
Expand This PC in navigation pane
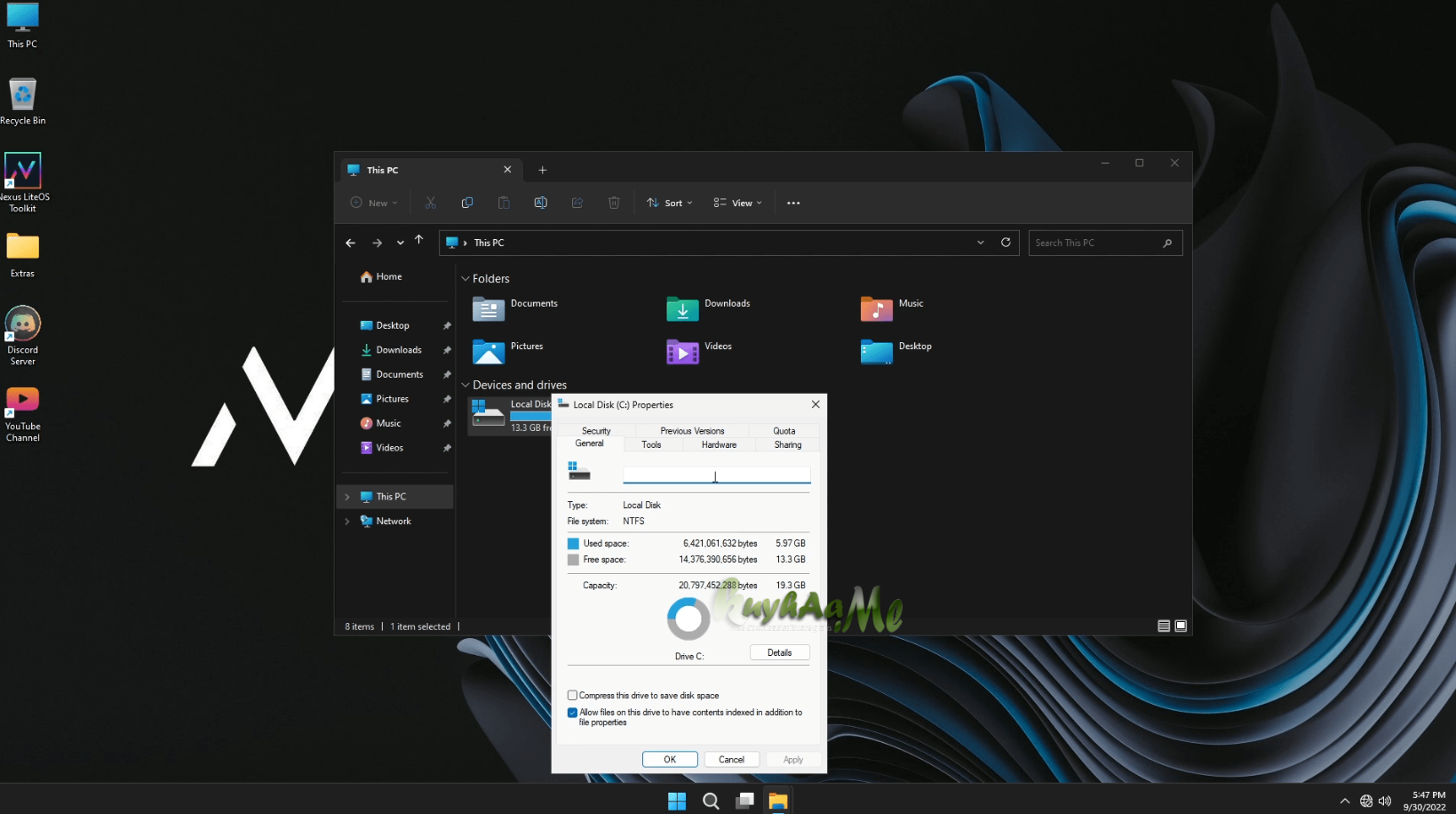click(347, 497)
